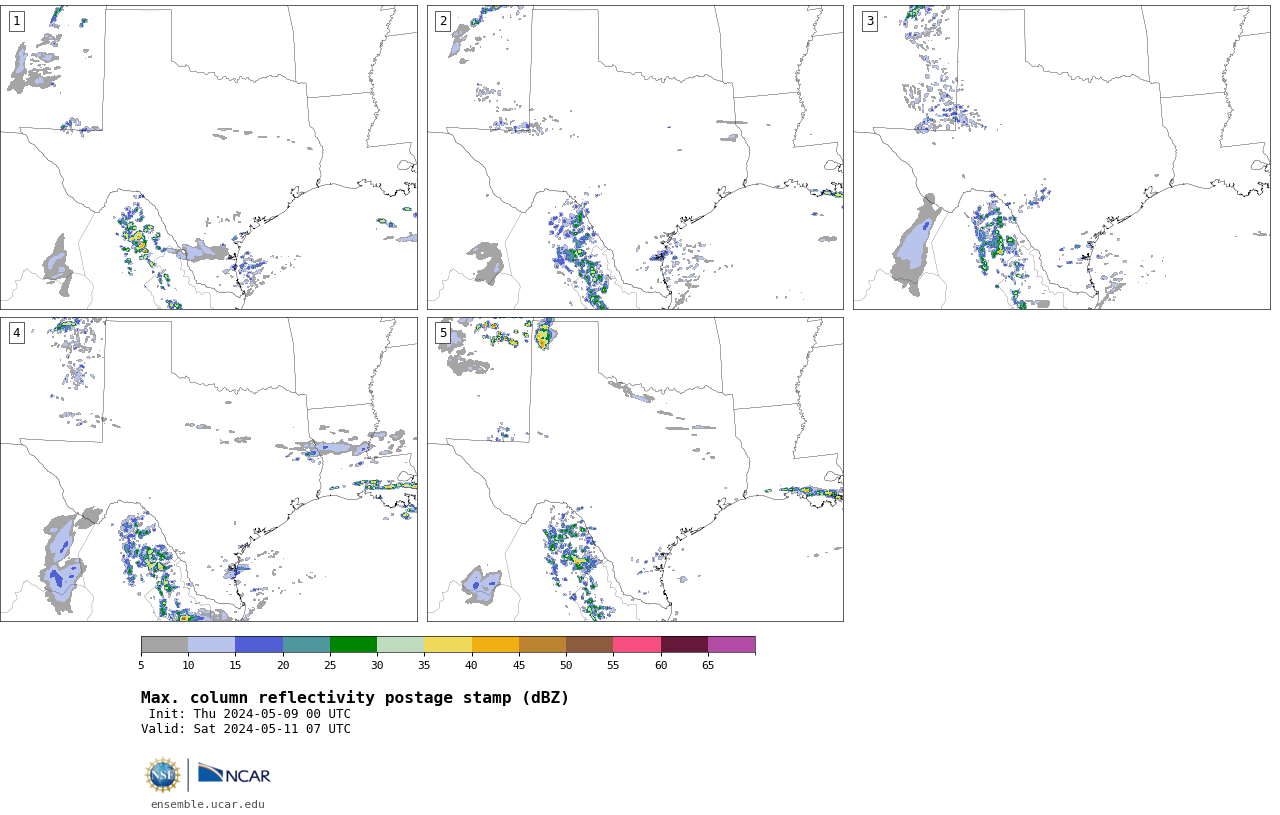Image resolution: width=1280 pixels, height=815 pixels.
Task: Click the member number 5 label box
Action: pyautogui.click(x=443, y=333)
